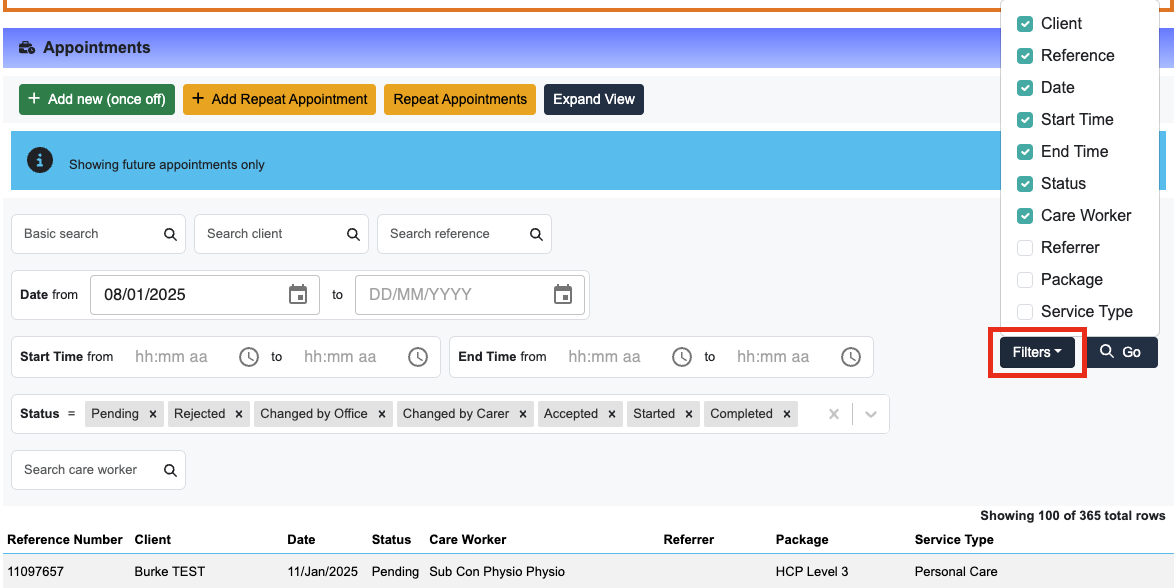Click into the Date from field
Viewport: 1176px width, 588px height.
[x=205, y=294]
